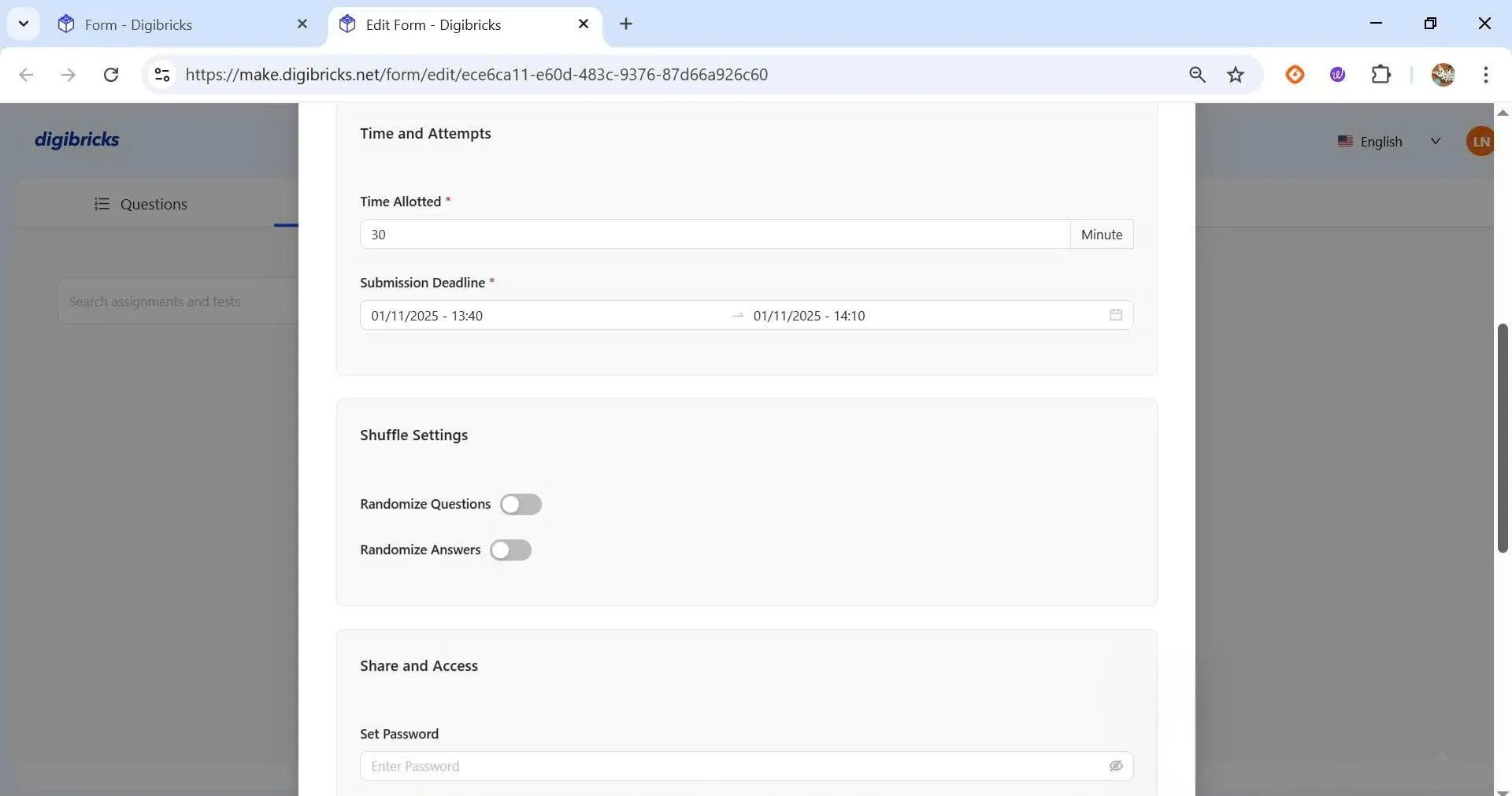The image size is (1512, 796).
Task: Click the deadline start date field
Action: 543,316
